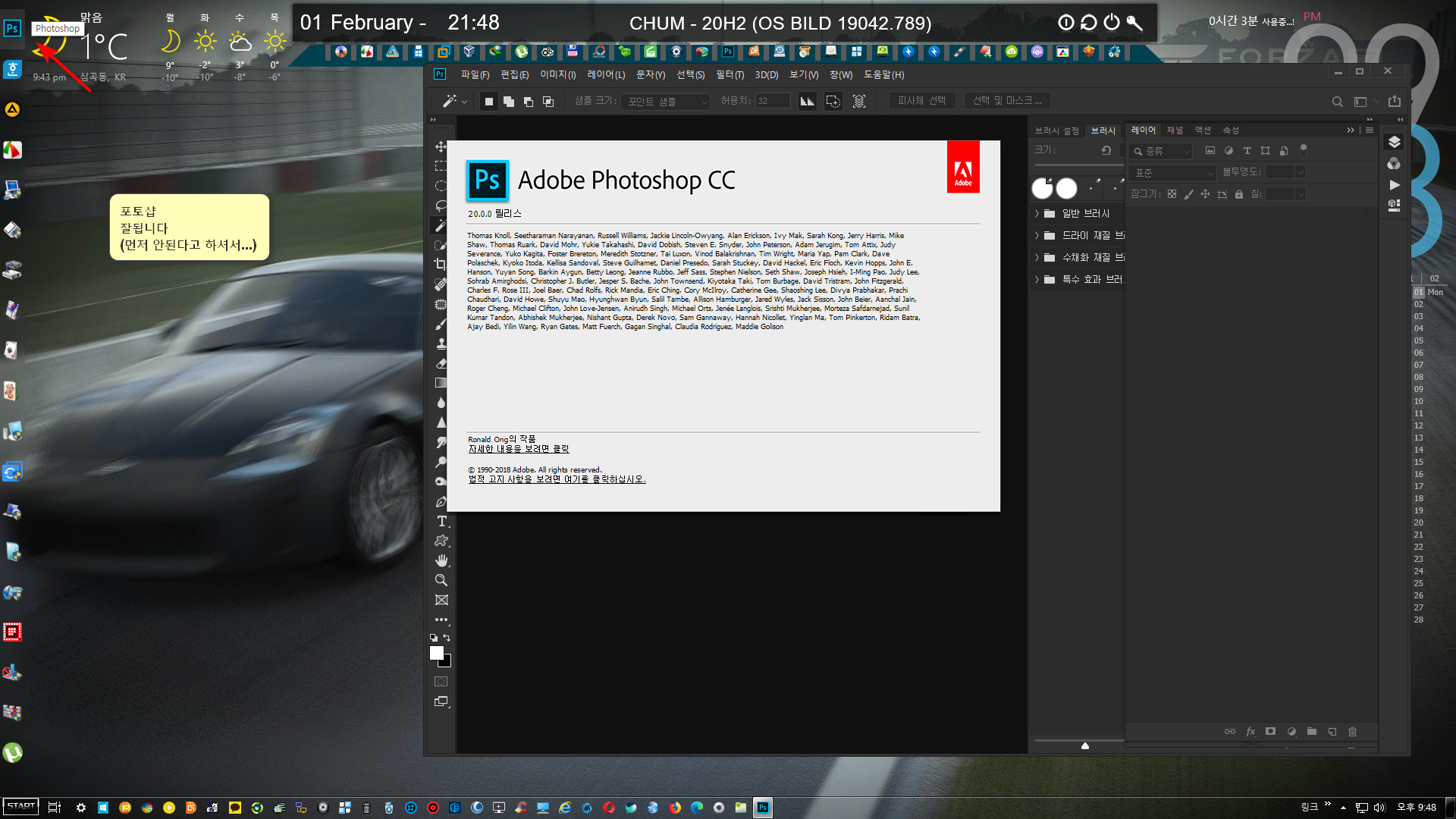Open the 파일(F) menu
Image resolution: width=1456 pixels, height=819 pixels.
[x=475, y=75]
